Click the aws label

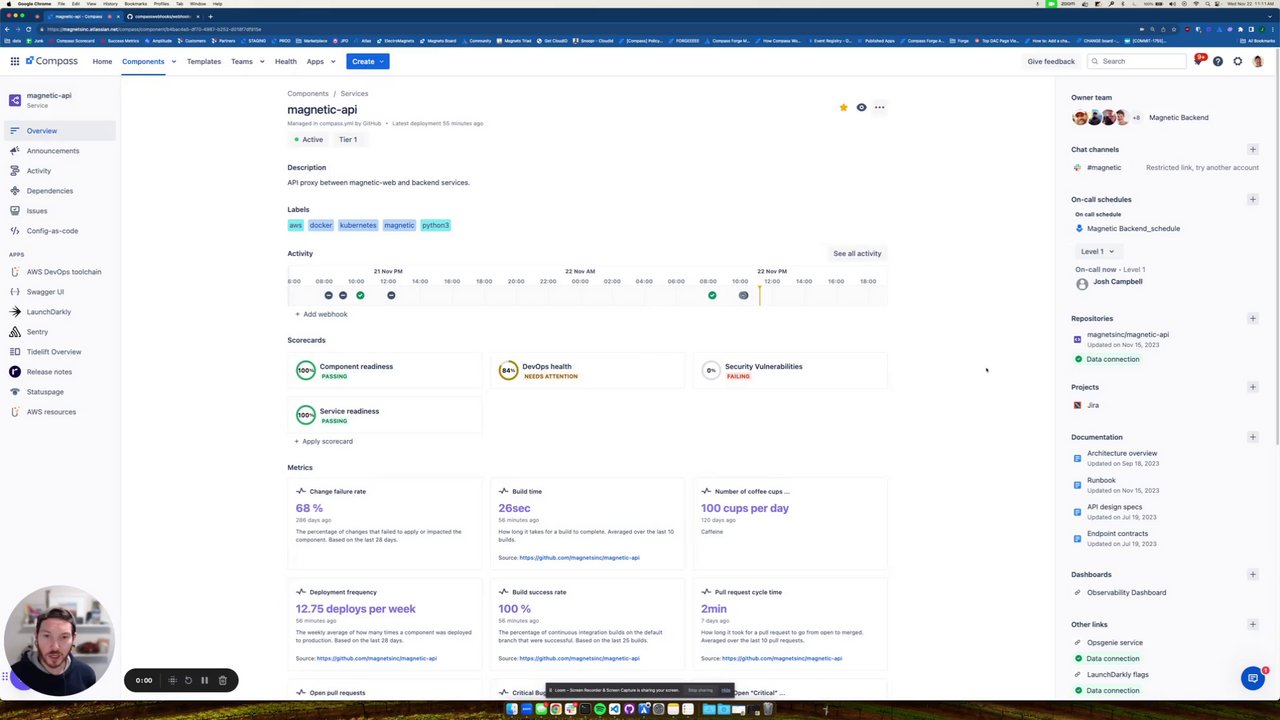(295, 225)
